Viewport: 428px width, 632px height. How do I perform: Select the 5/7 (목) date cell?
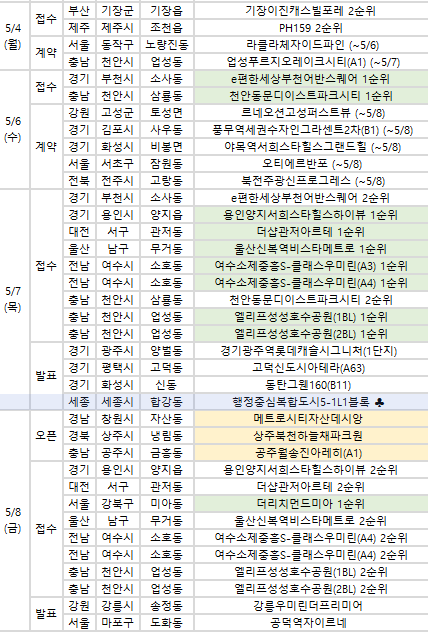coord(13,299)
